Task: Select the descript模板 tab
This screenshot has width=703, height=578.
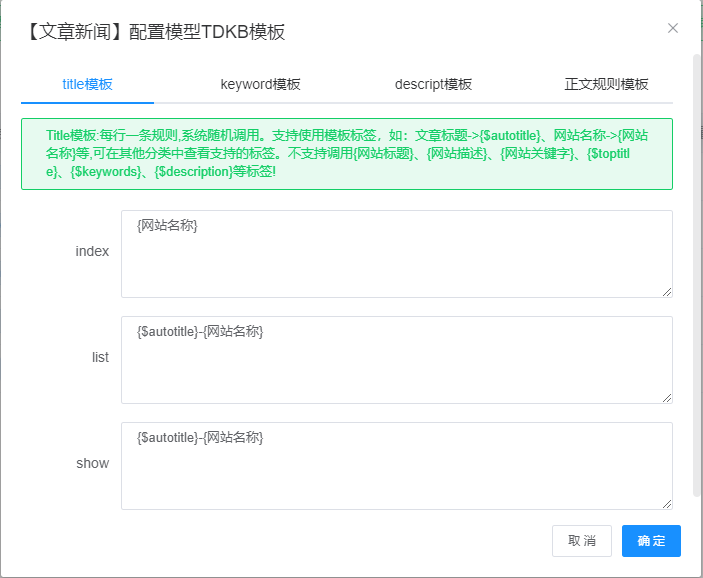Action: (433, 84)
